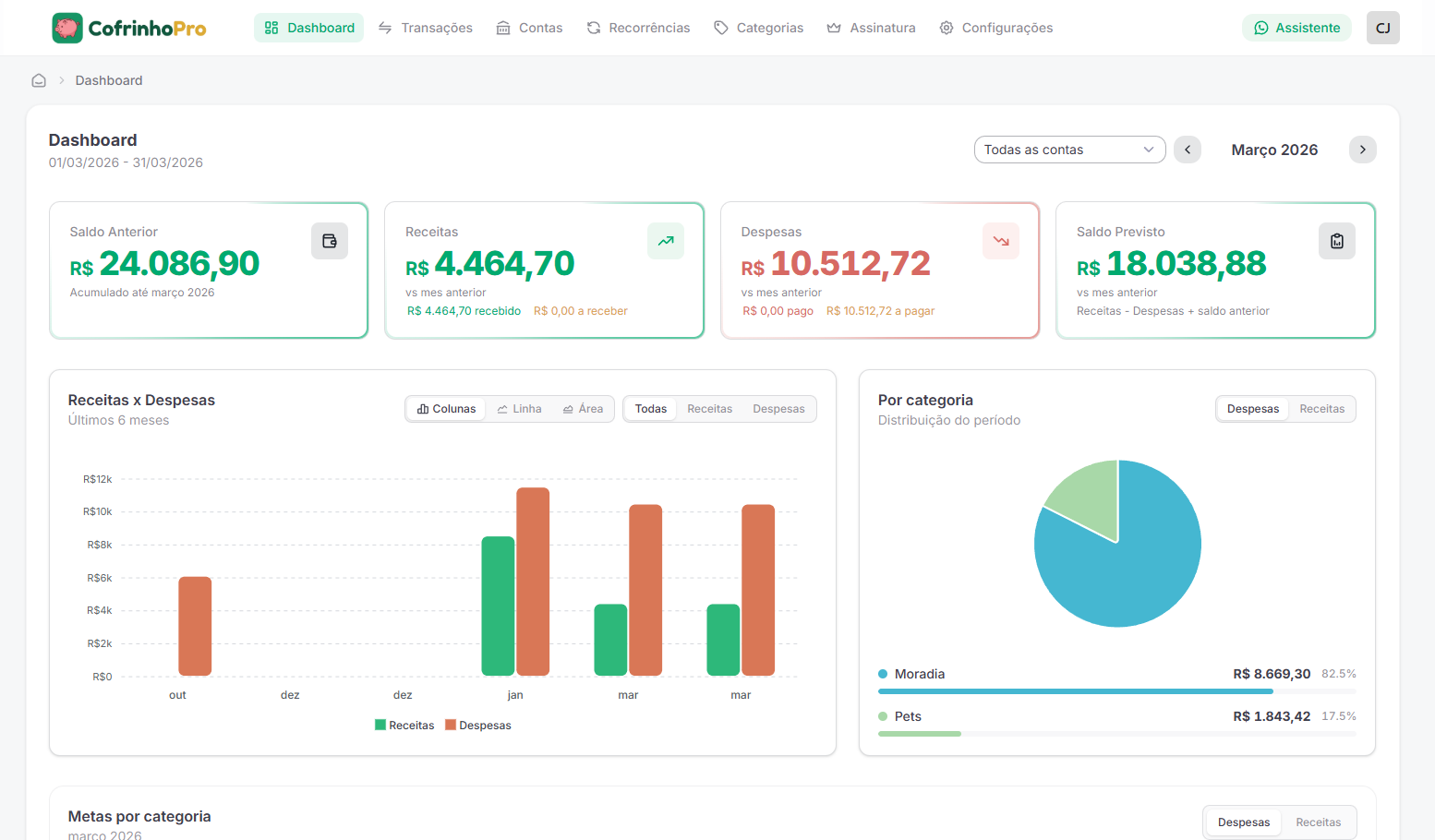The image size is (1435, 840).
Task: Click the Dashboard breadcrumb link
Action: [x=109, y=80]
